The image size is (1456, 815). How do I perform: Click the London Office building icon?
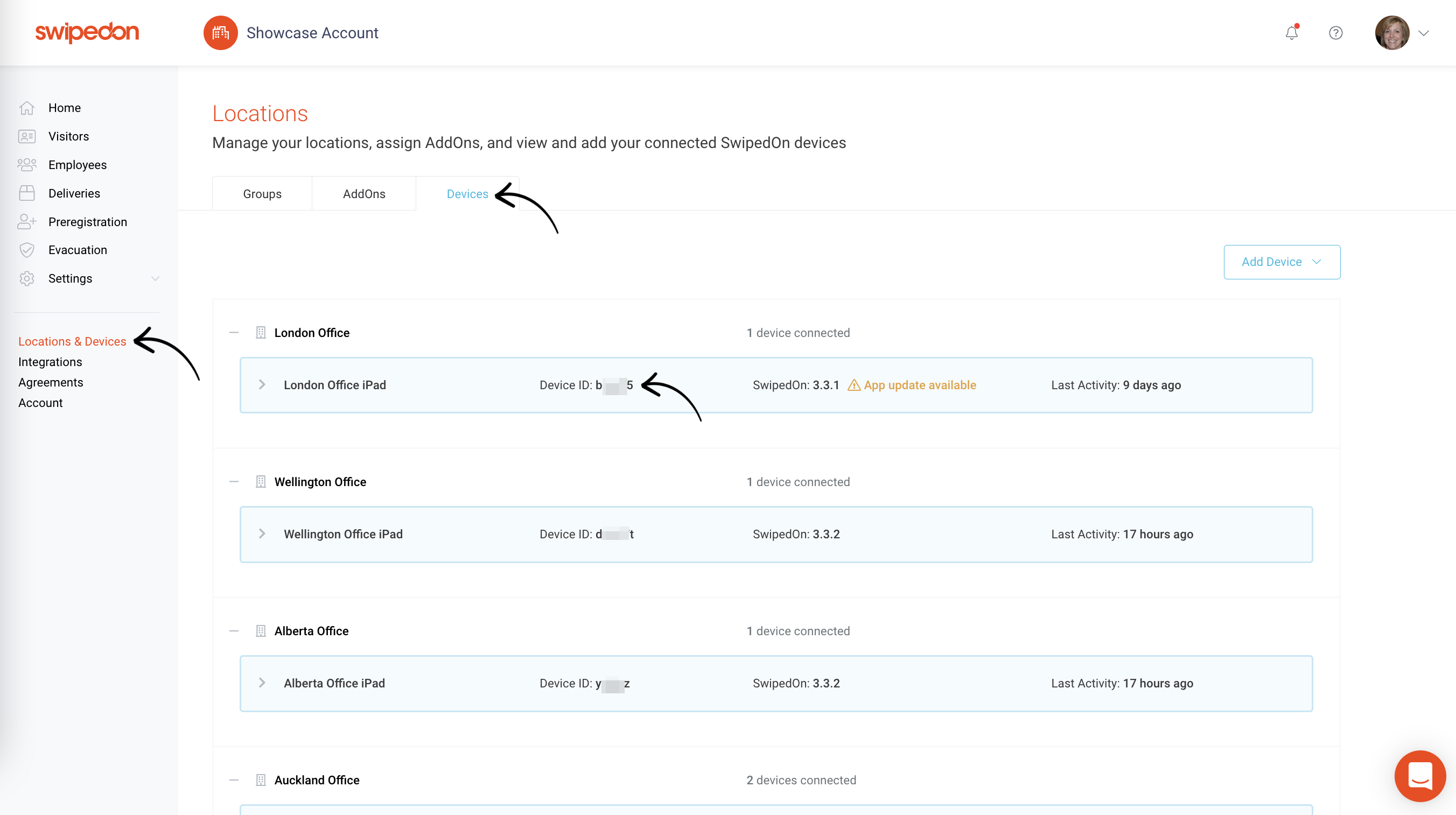point(261,332)
